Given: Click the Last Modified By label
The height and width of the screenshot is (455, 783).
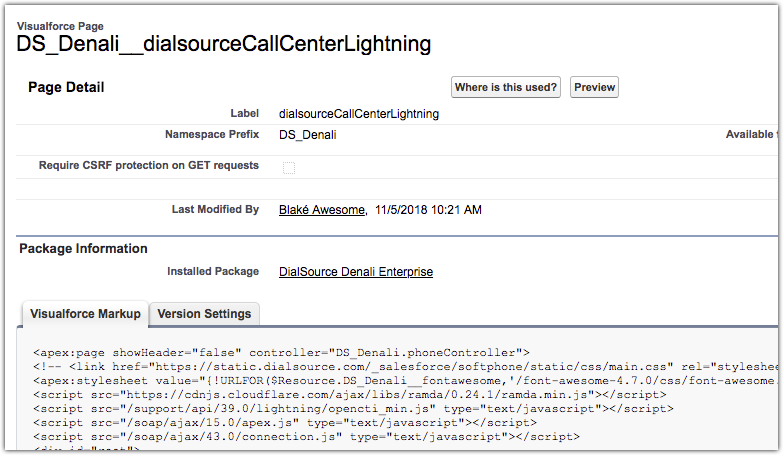Looking at the screenshot, I should (x=215, y=210).
